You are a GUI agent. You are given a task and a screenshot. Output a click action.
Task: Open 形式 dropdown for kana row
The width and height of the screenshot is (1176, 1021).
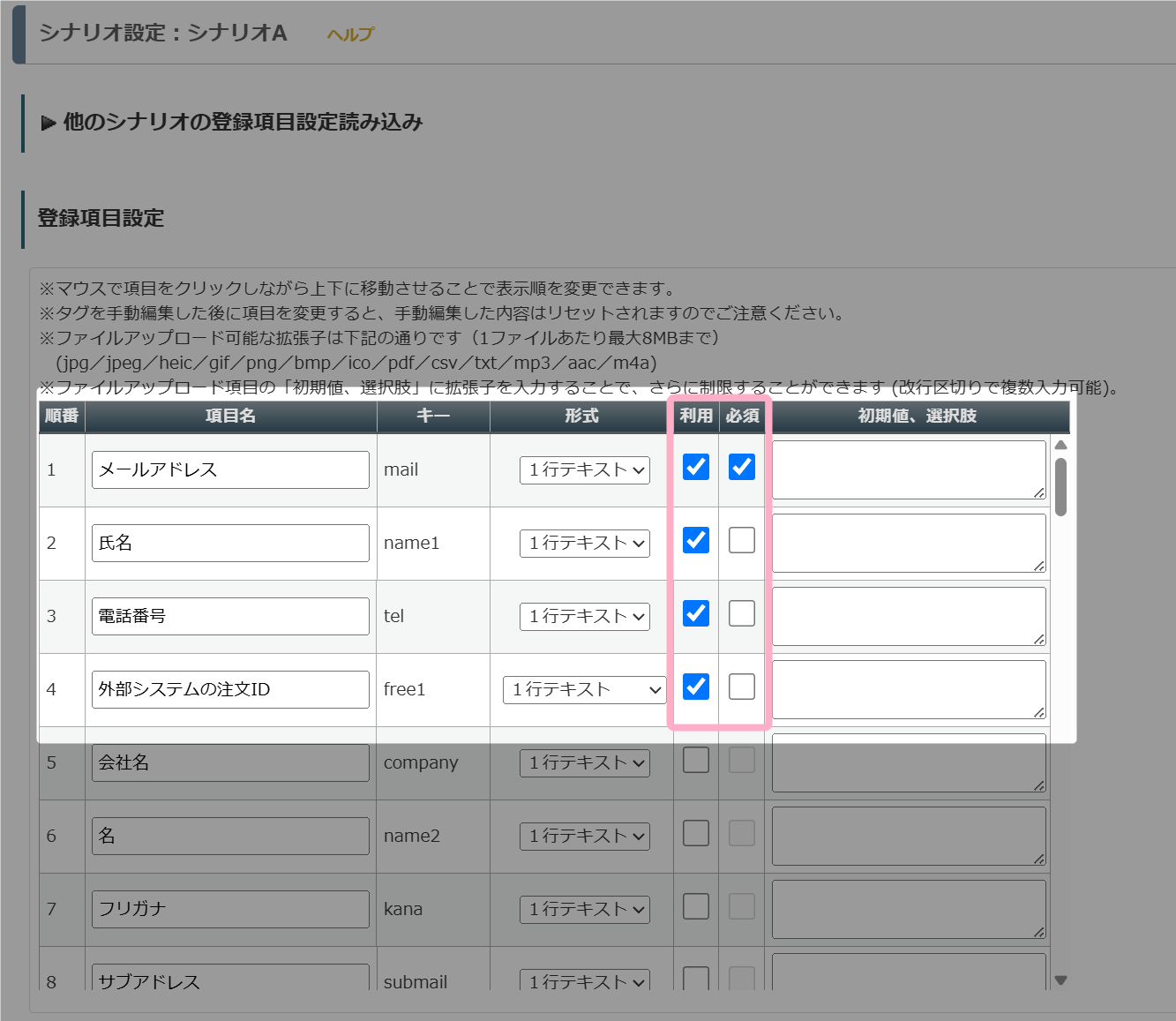[585, 910]
